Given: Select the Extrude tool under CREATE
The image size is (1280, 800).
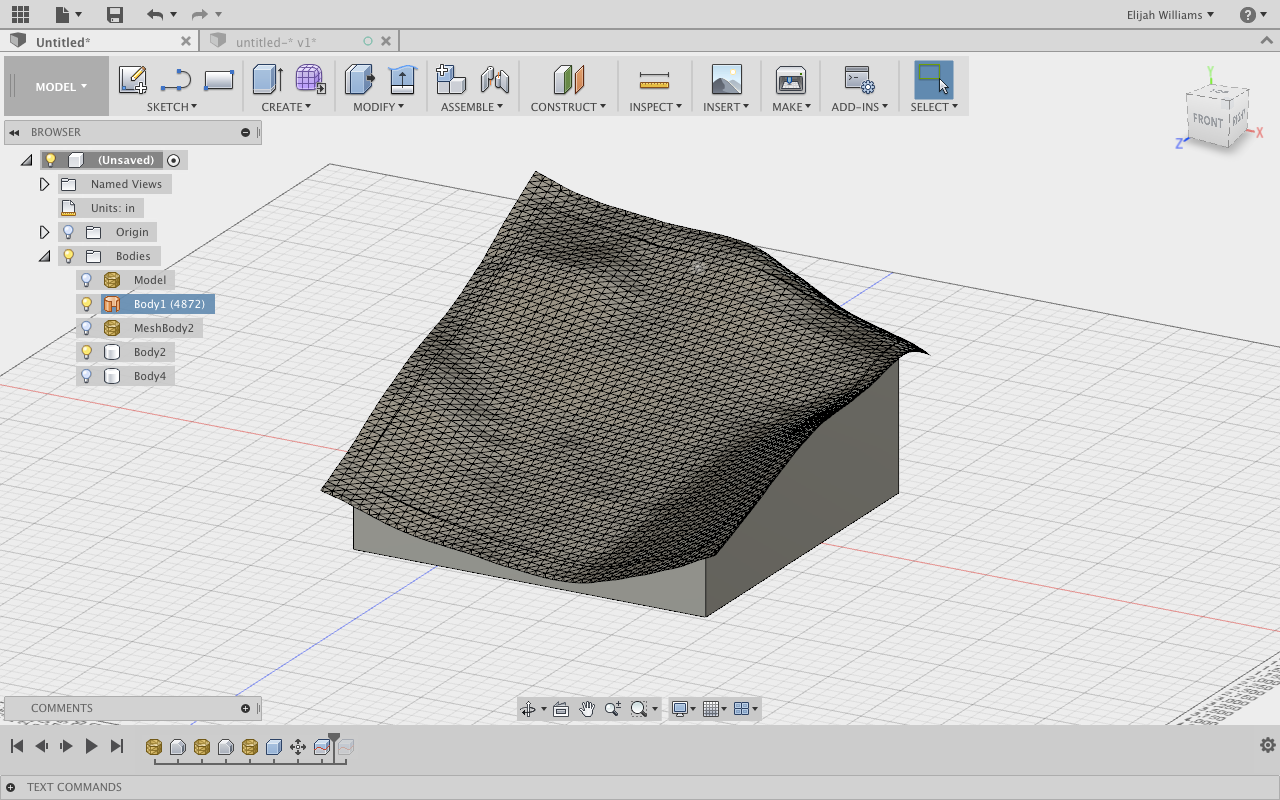Looking at the screenshot, I should pyautogui.click(x=266, y=79).
